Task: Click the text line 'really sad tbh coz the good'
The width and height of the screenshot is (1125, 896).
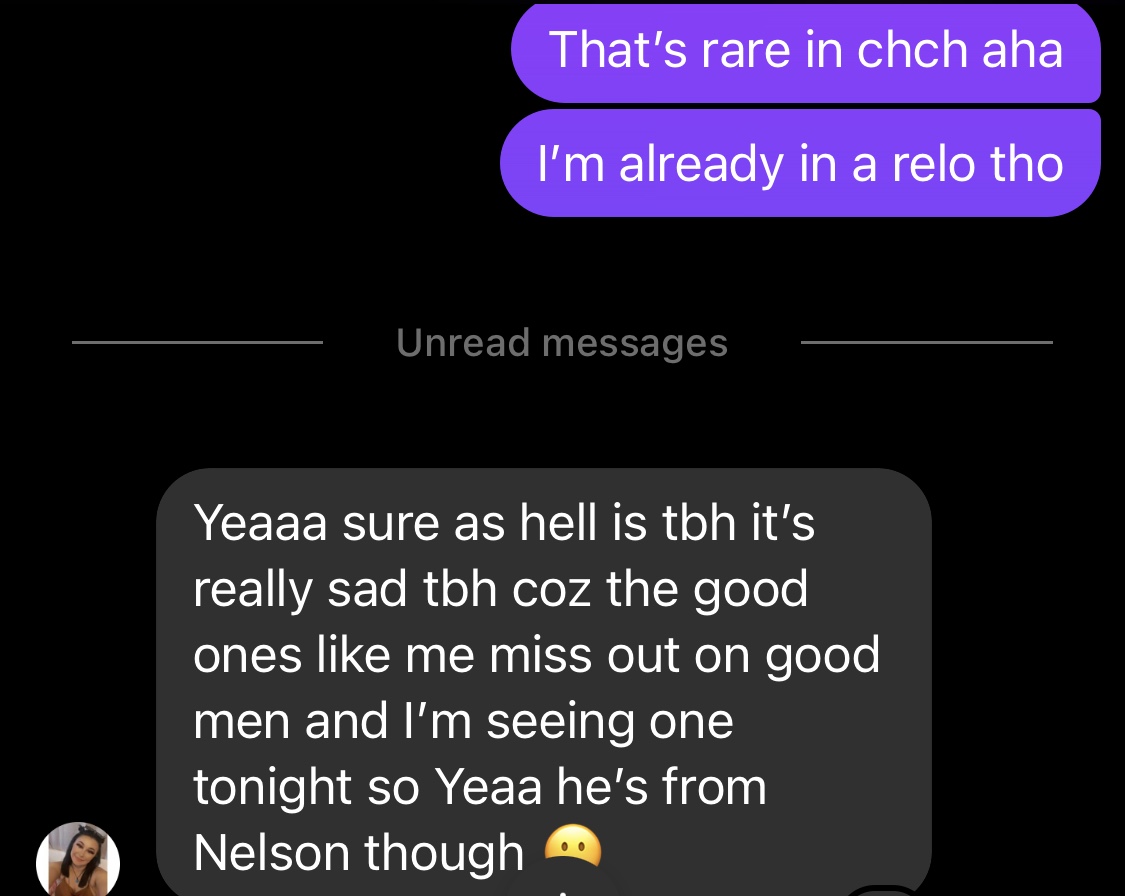Action: pyautogui.click(x=501, y=590)
